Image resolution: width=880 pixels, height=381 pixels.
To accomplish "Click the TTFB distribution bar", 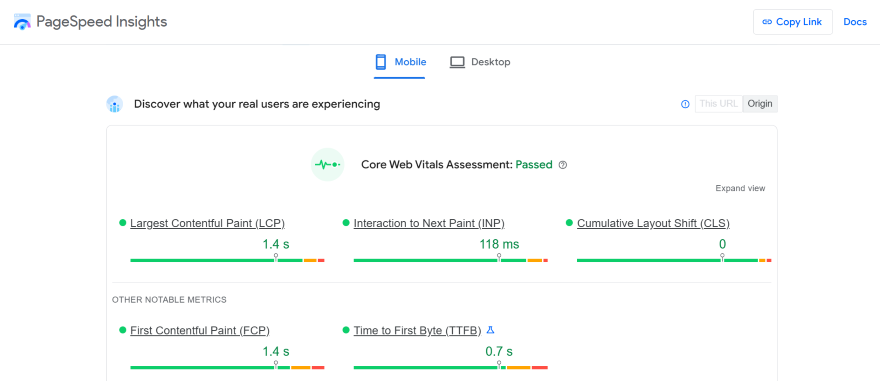I will tap(451, 368).
